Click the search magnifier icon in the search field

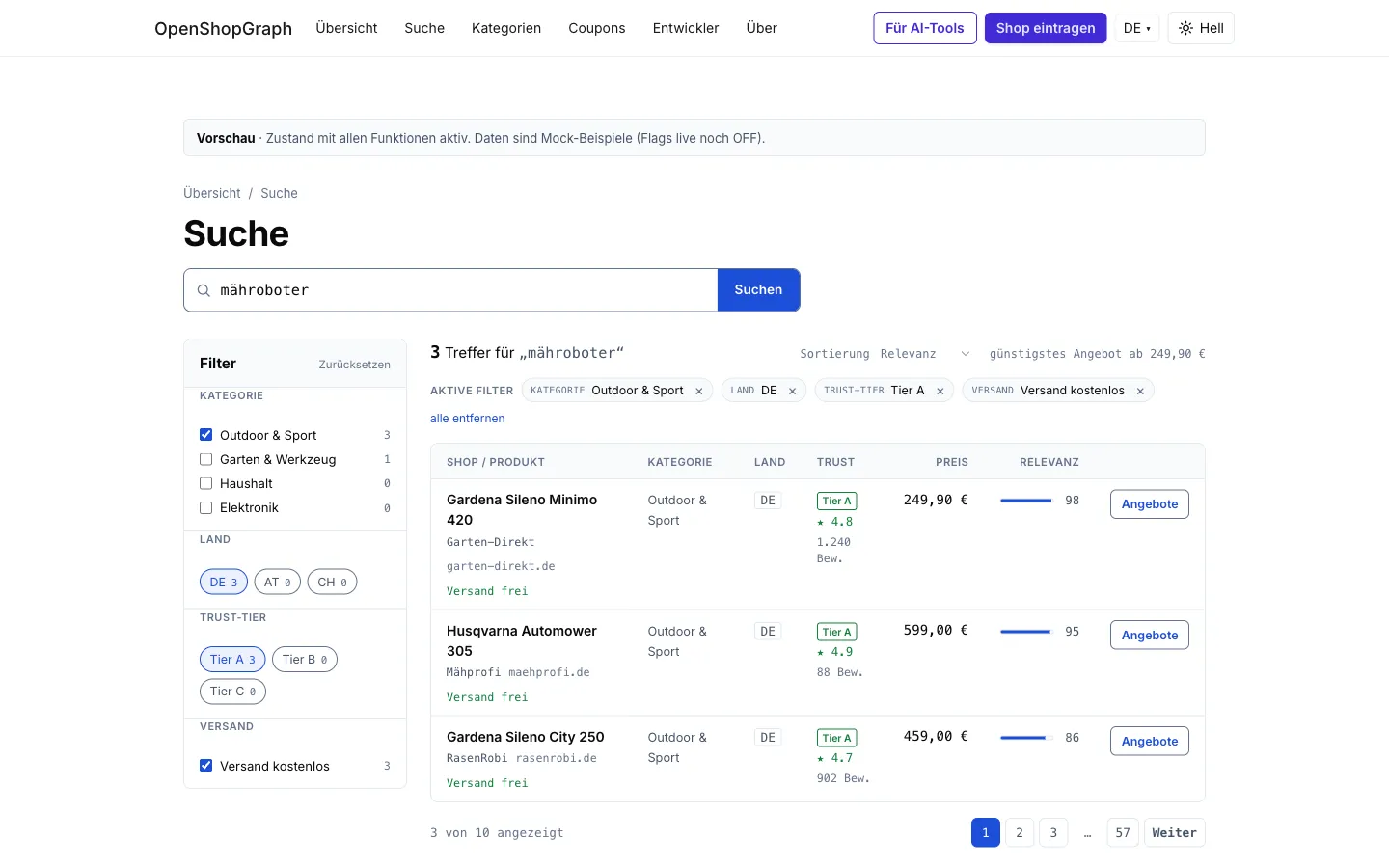[x=204, y=290]
